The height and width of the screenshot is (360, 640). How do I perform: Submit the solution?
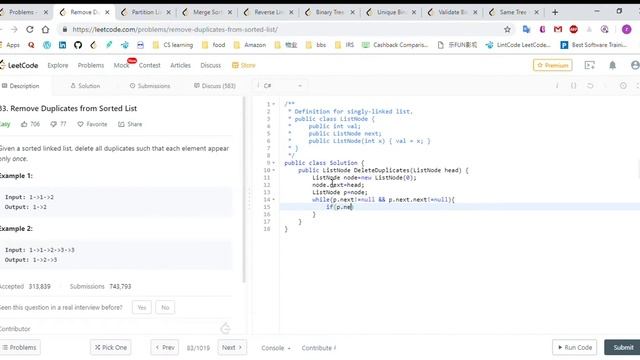pyautogui.click(x=623, y=347)
